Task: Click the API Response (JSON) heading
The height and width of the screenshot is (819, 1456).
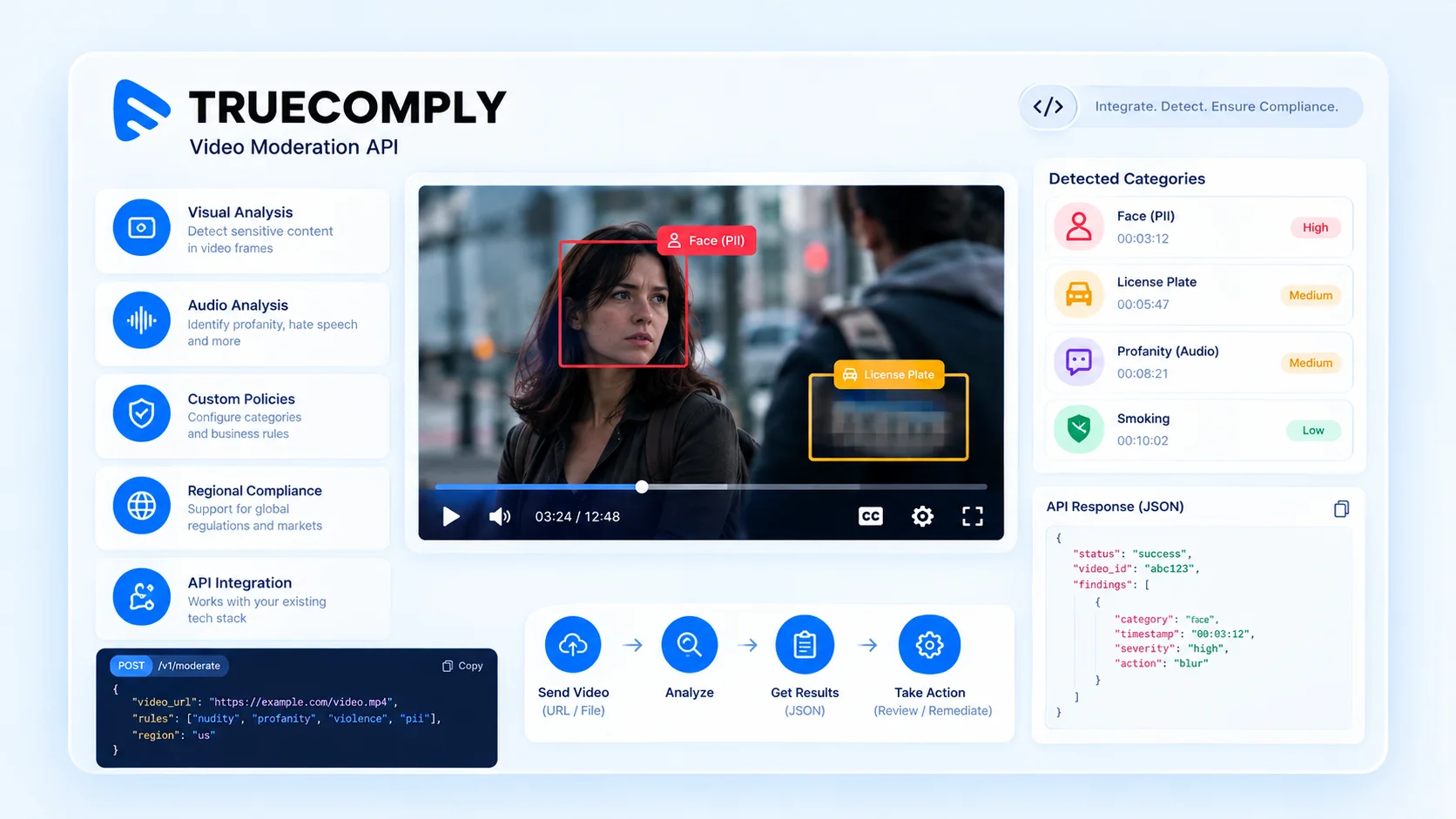Action: pos(1115,507)
